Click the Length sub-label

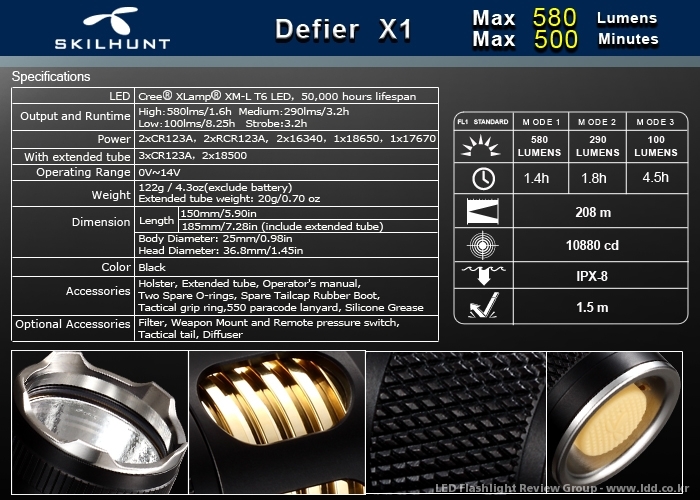(x=156, y=221)
